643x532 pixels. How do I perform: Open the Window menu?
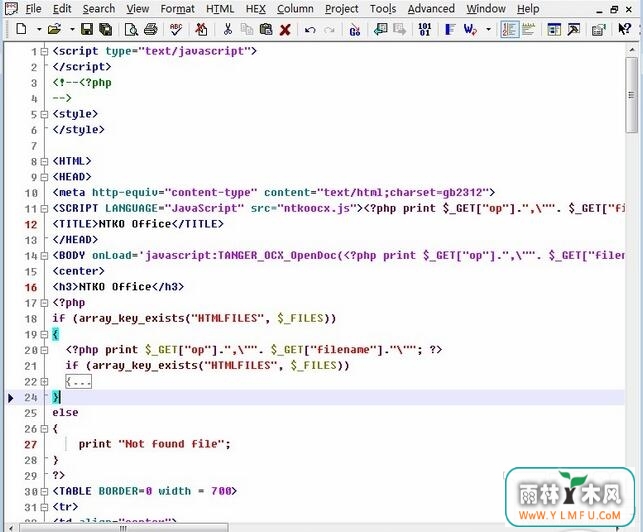[486, 9]
